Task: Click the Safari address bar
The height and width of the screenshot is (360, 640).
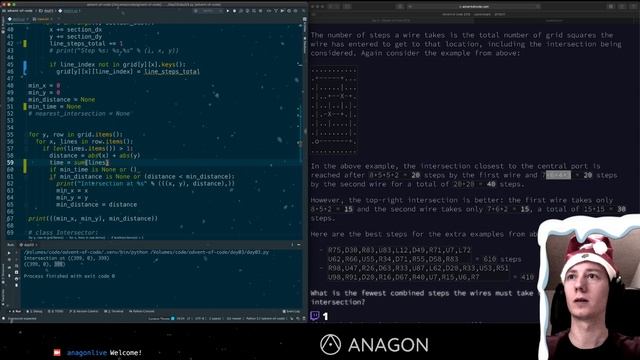Action: pos(473,7)
